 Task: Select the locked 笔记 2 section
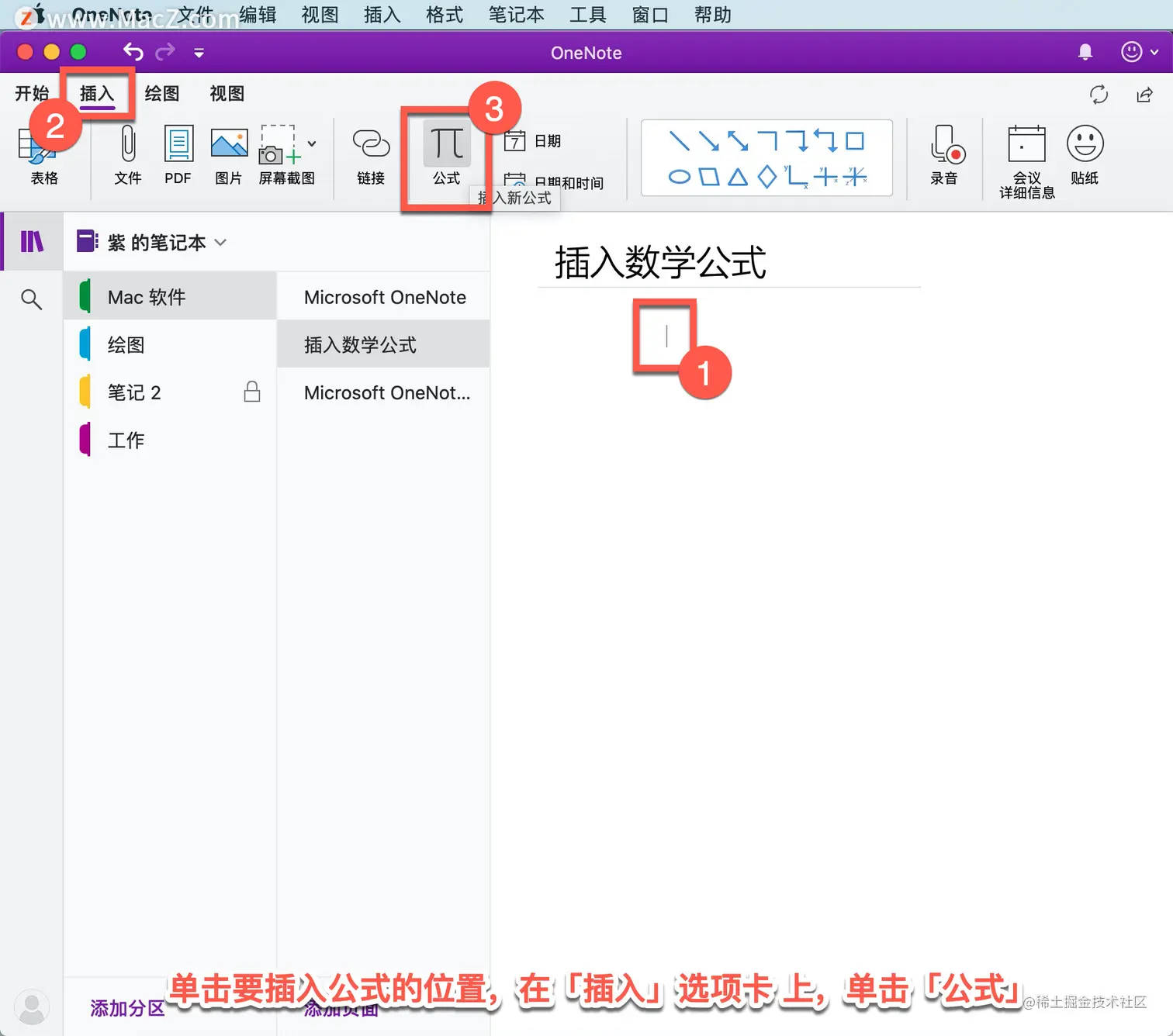pos(170,392)
